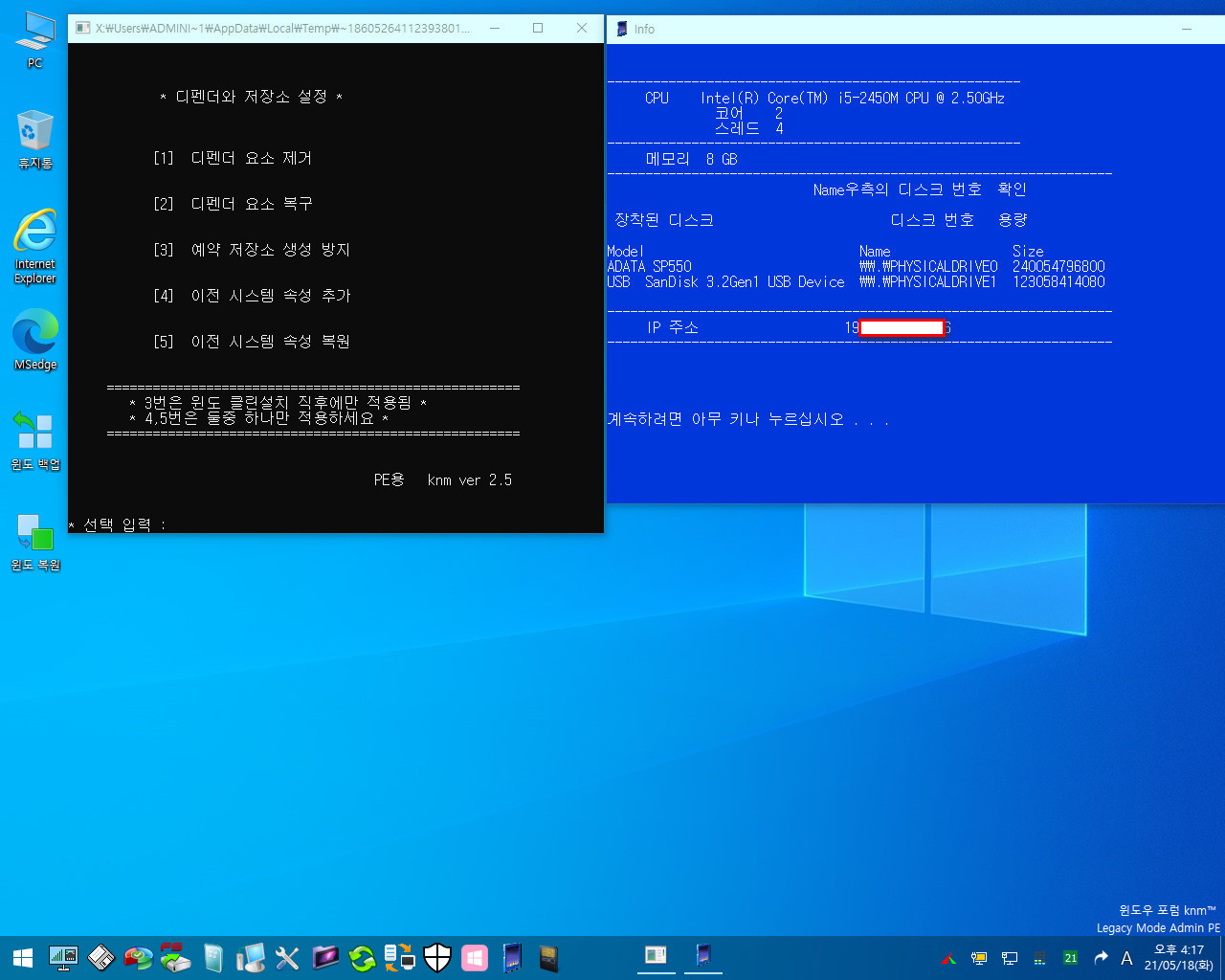Screen dimensions: 1225x980
Task: Open the server-to-PC transfer taskbar icon
Action: pos(400,957)
